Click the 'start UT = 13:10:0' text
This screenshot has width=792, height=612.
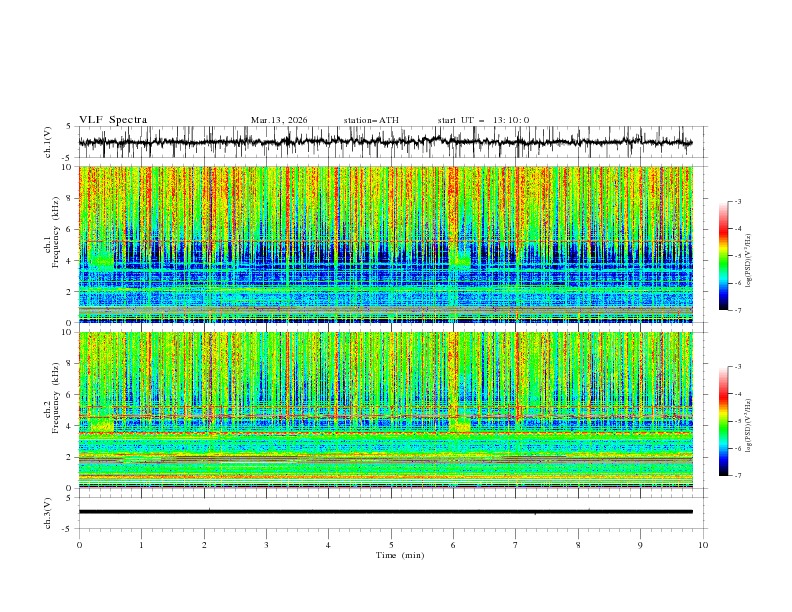[483, 120]
